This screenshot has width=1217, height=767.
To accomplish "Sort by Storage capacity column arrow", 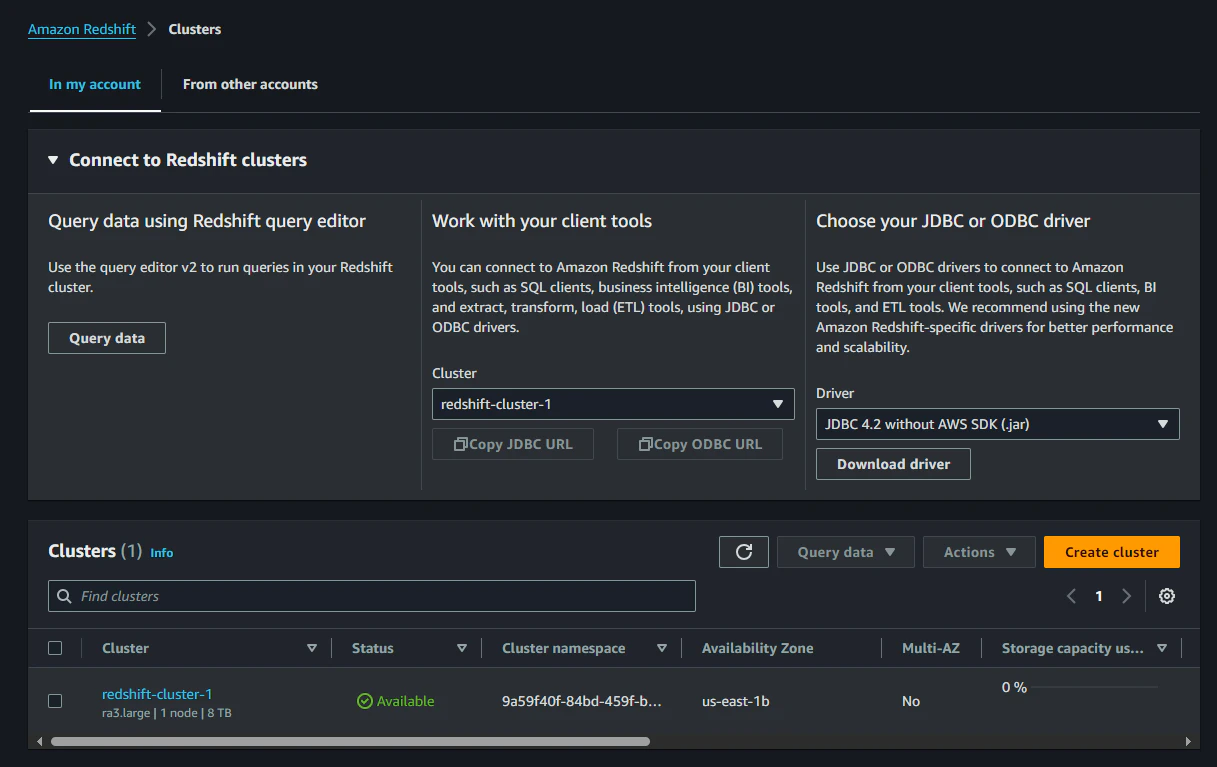I will pyautogui.click(x=1161, y=648).
